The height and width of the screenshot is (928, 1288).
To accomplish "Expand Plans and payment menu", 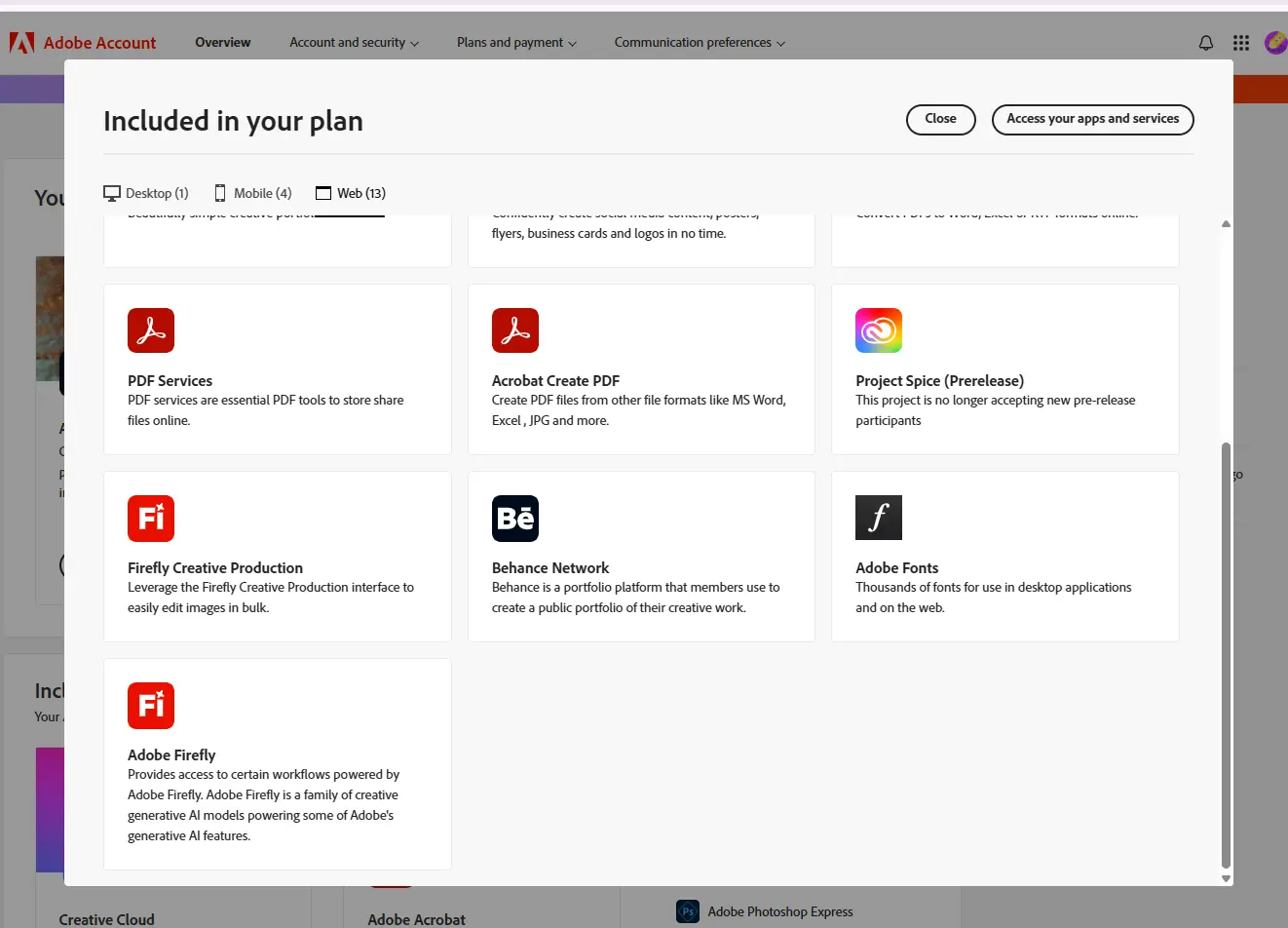I will (x=517, y=43).
